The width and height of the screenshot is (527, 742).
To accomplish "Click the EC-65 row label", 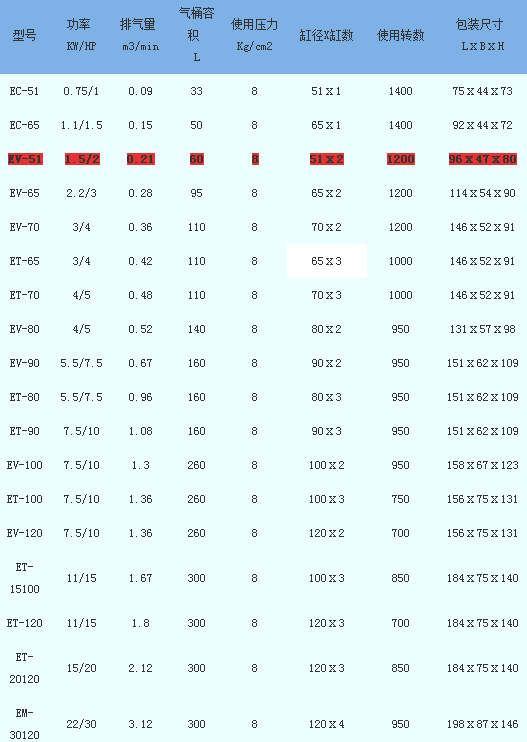I will [x=24, y=125].
